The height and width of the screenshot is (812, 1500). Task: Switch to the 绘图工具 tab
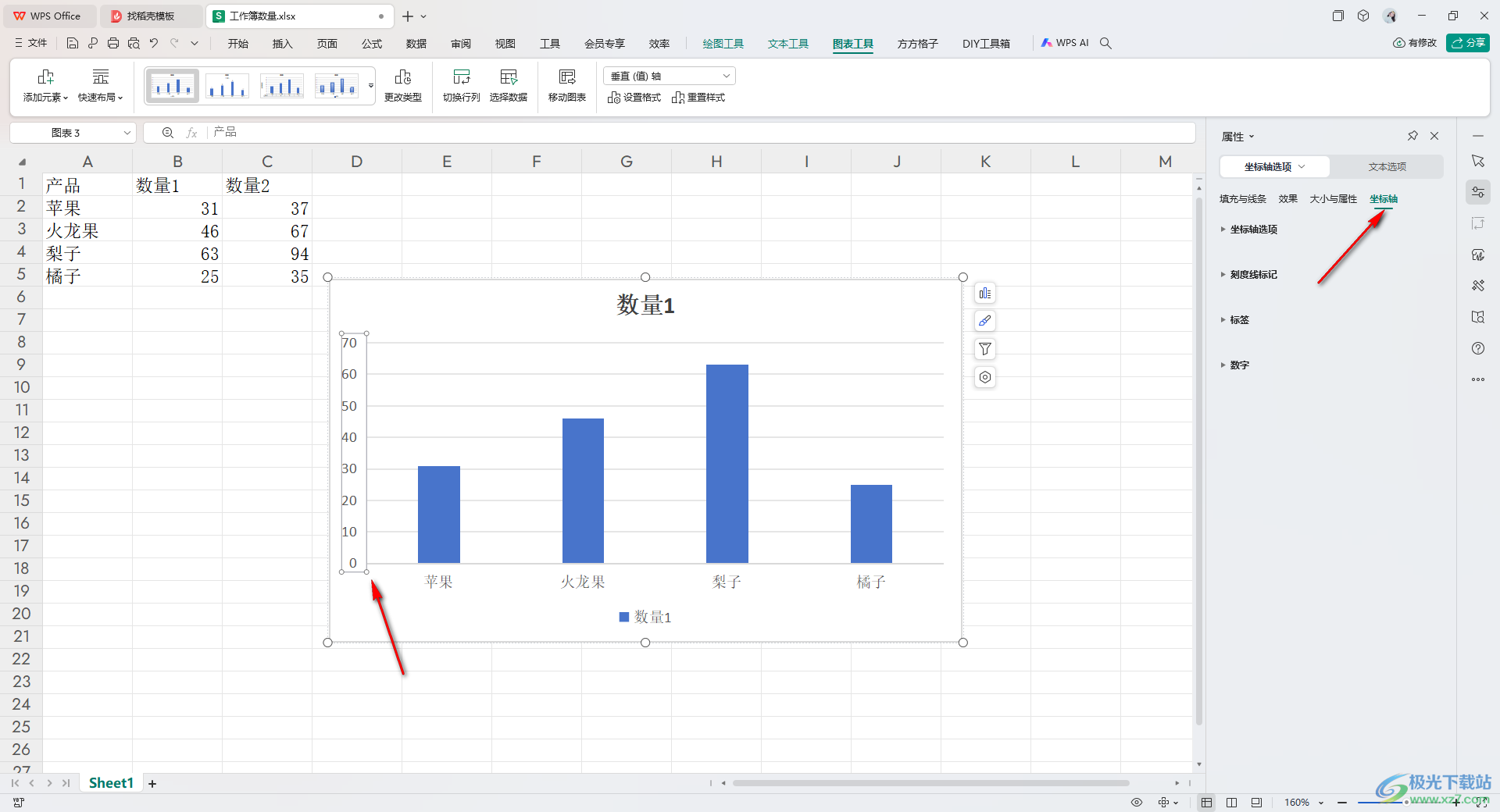click(x=723, y=44)
